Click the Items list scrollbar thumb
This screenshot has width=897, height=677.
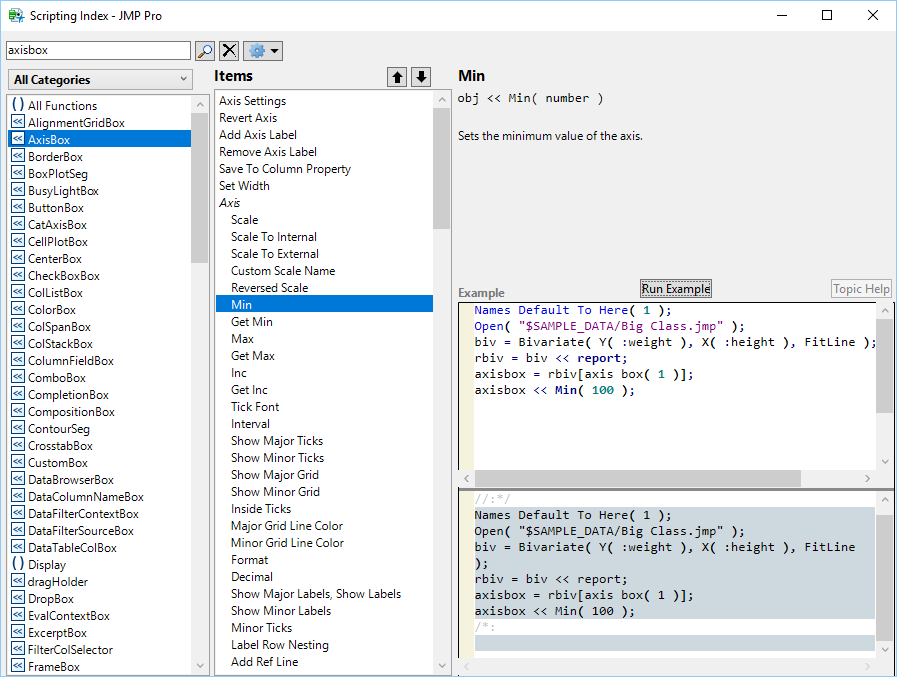click(x=442, y=168)
